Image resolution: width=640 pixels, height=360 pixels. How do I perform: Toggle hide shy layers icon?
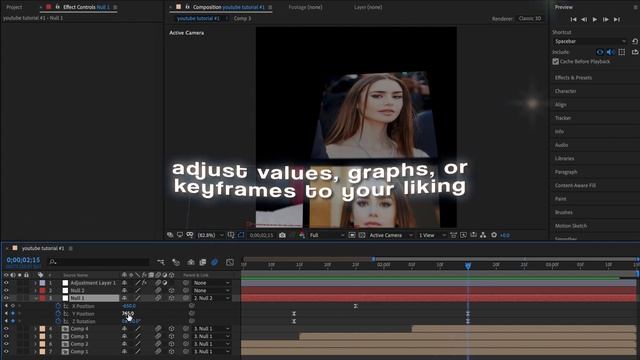[x=191, y=262]
